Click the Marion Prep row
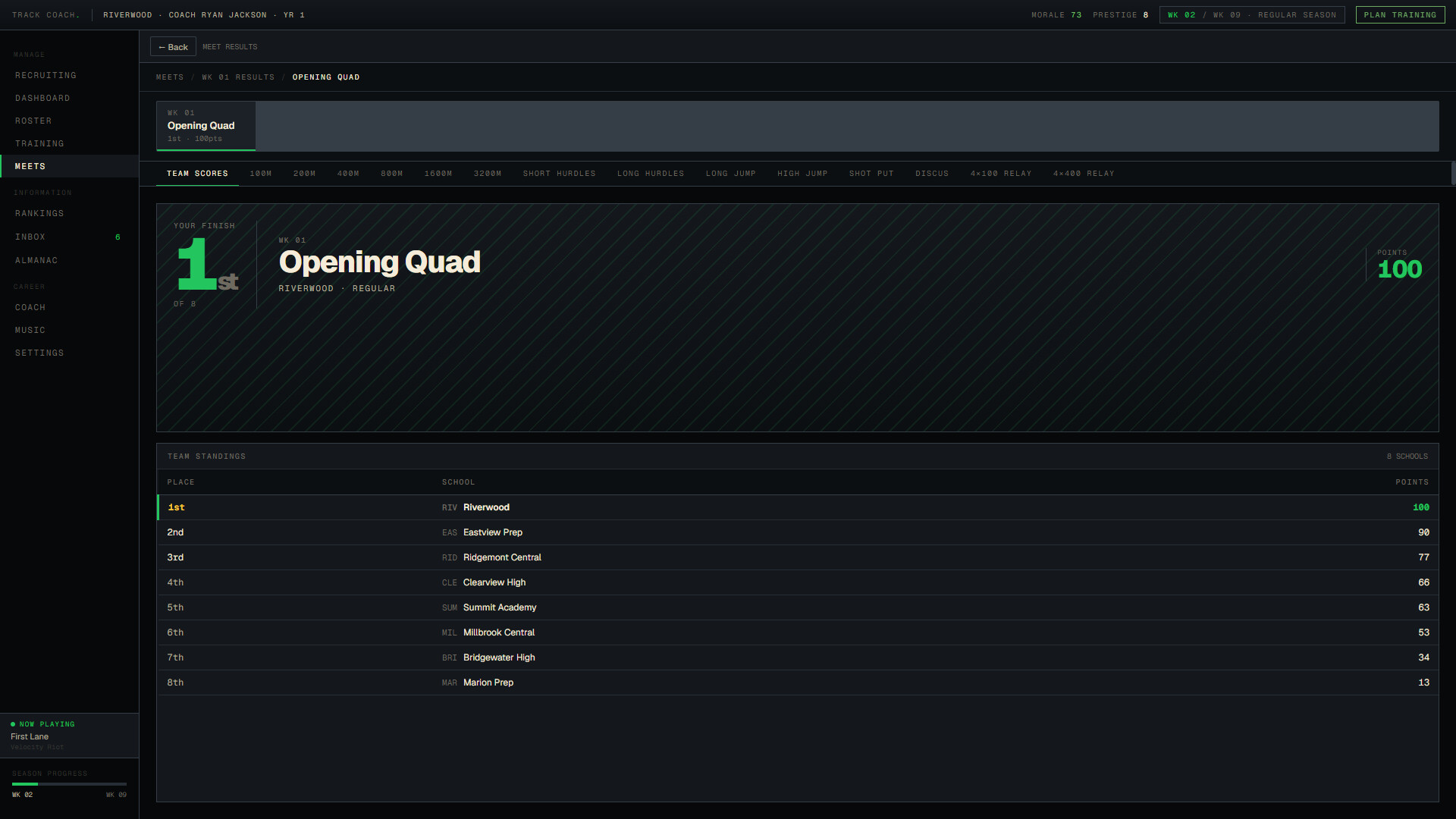Screen dimensions: 1456x819 pos(797,682)
